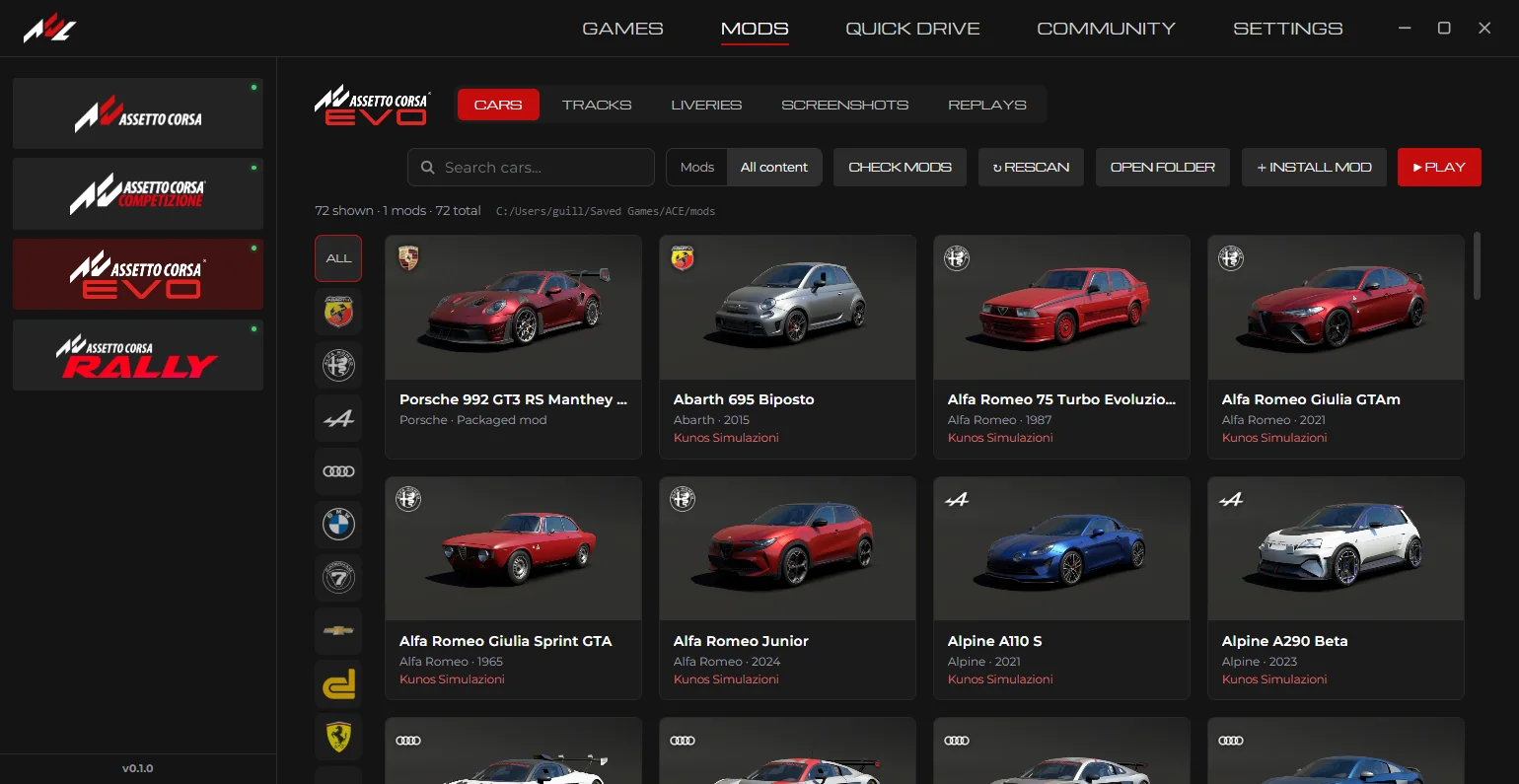Click the INSTALL MOD button
This screenshot has height=784, width=1519.
[x=1314, y=168]
